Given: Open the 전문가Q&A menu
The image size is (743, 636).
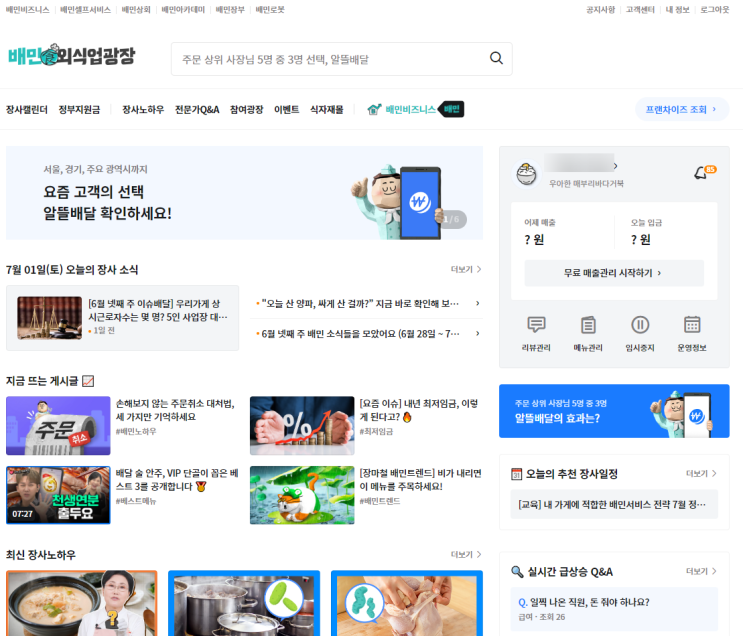Looking at the screenshot, I should [x=197, y=109].
